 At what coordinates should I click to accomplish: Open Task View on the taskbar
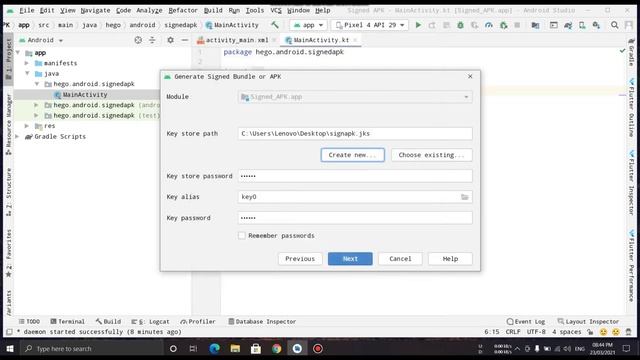193,349
